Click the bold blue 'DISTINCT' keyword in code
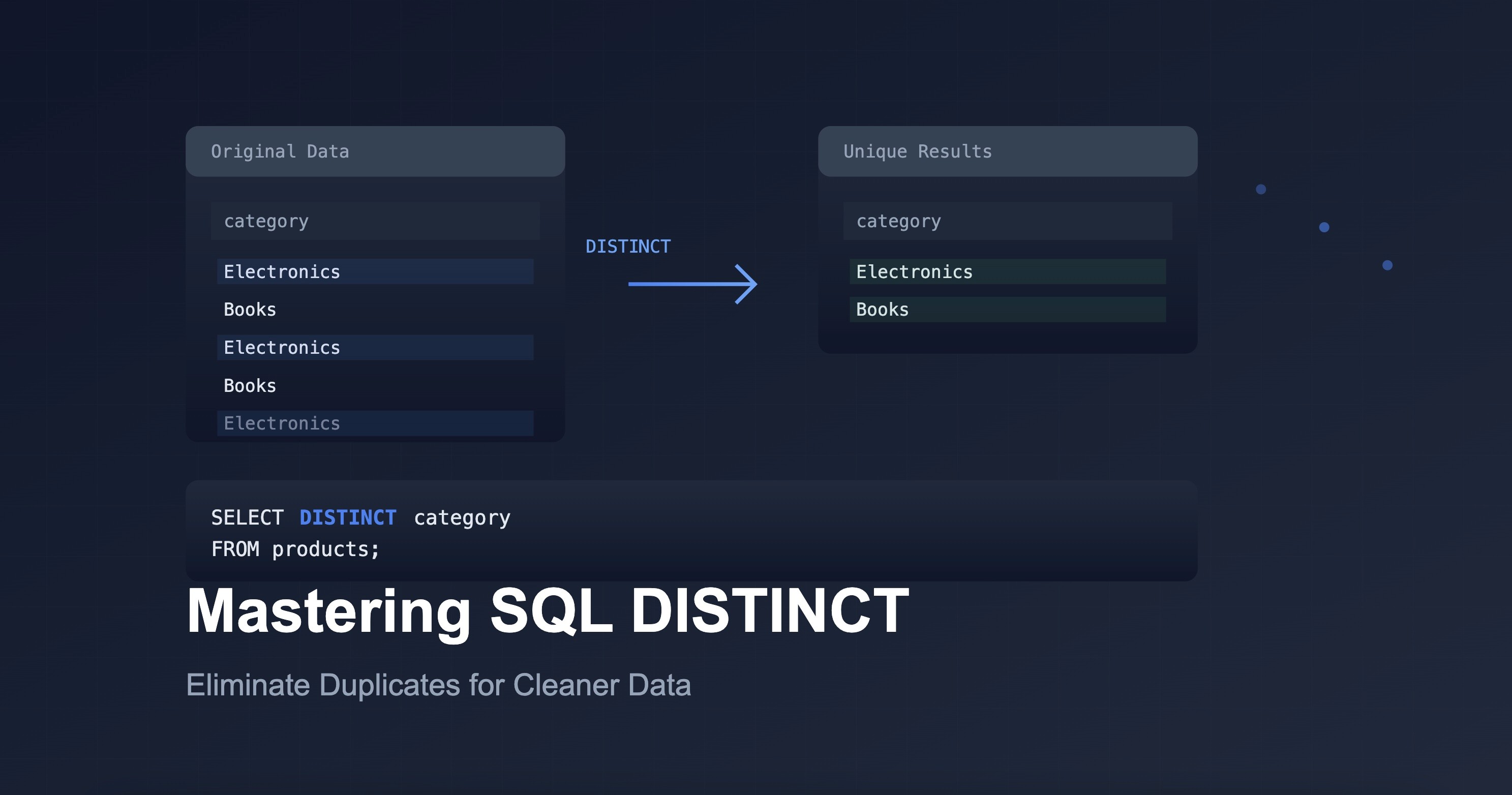 tap(348, 517)
